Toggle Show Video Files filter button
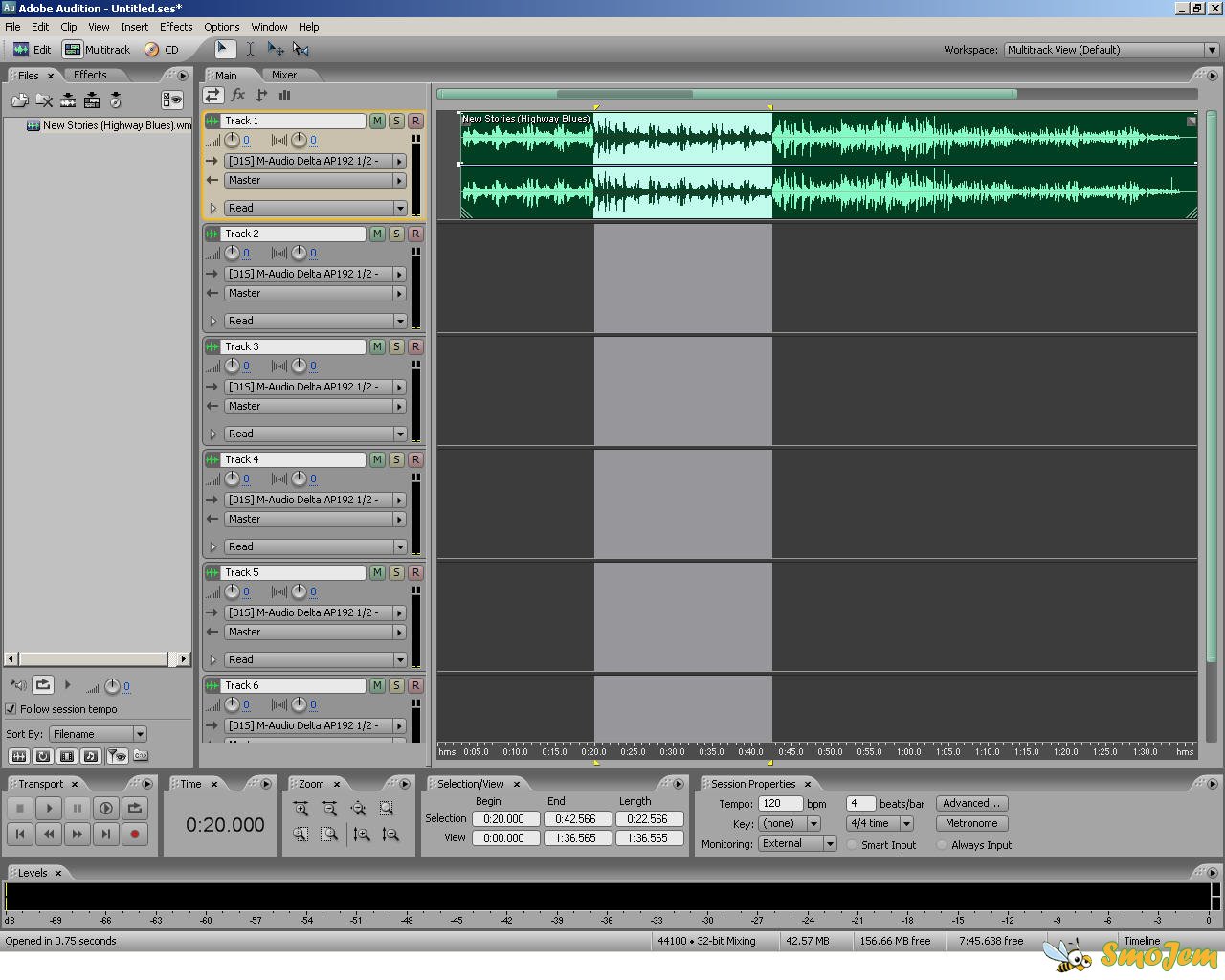Screen dimensions: 1225x980 66,756
